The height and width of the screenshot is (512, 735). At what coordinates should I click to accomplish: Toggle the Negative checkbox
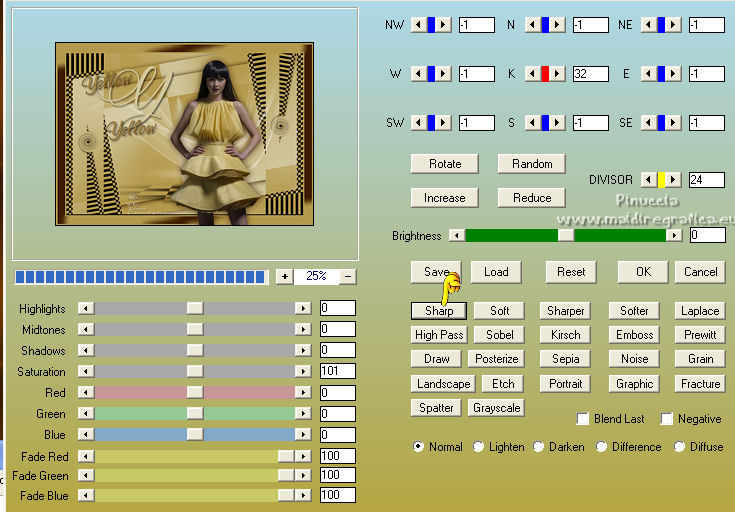coord(666,419)
